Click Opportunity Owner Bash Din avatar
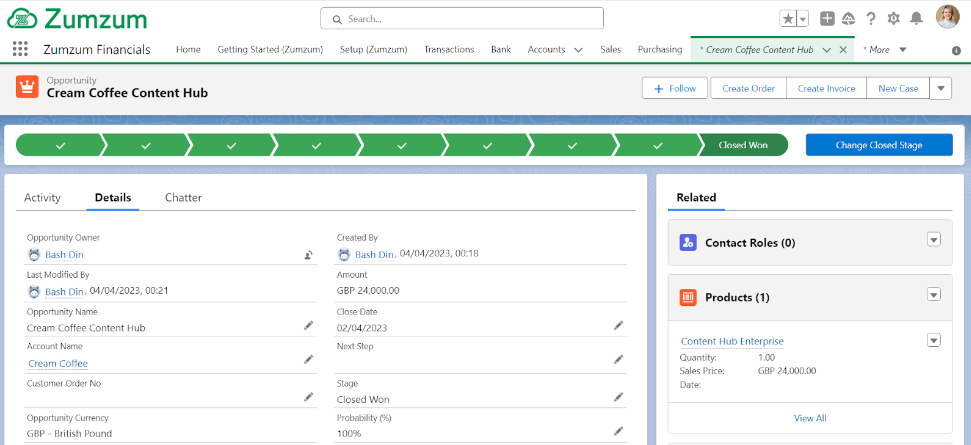 [34, 254]
